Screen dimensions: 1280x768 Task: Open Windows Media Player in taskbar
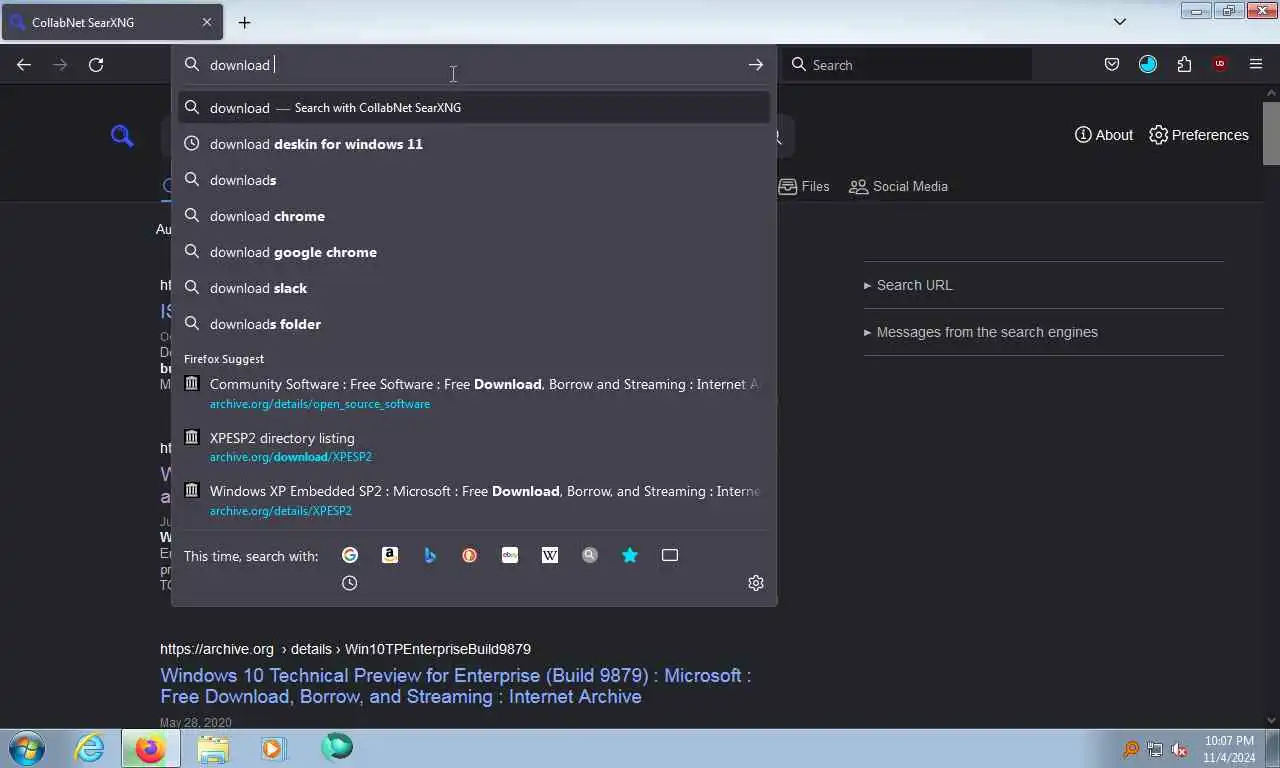tap(273, 748)
